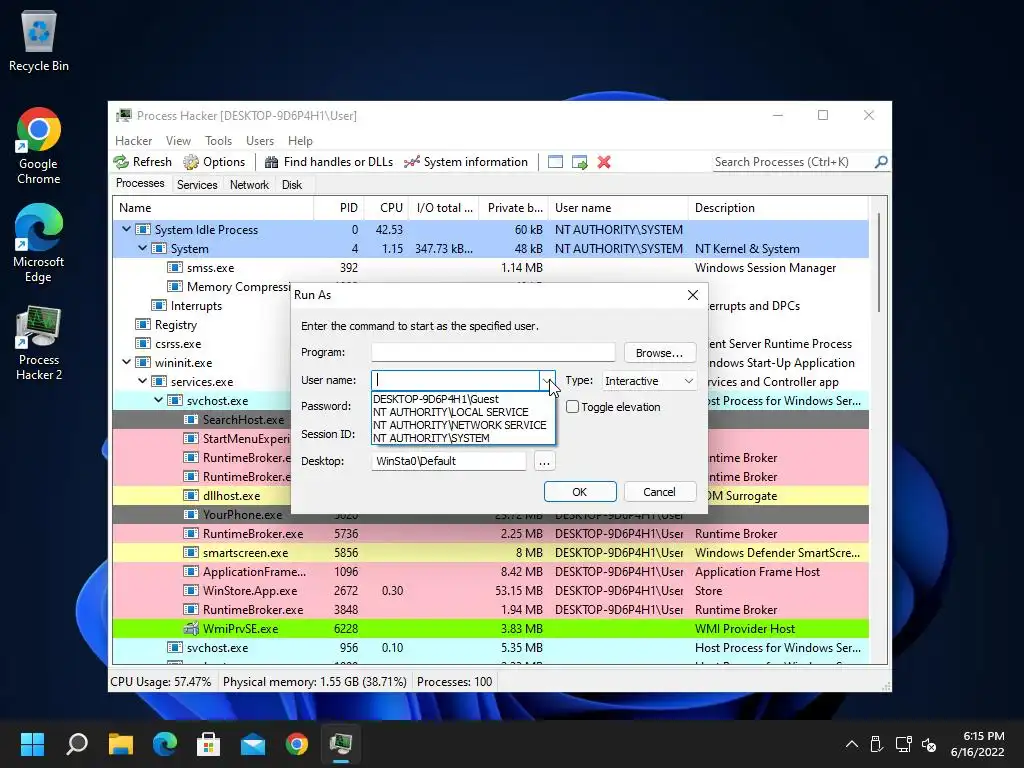Select DESKTOP-9D6P4H1\Guest from the list
Image resolution: width=1024 pixels, height=768 pixels.
click(x=462, y=399)
